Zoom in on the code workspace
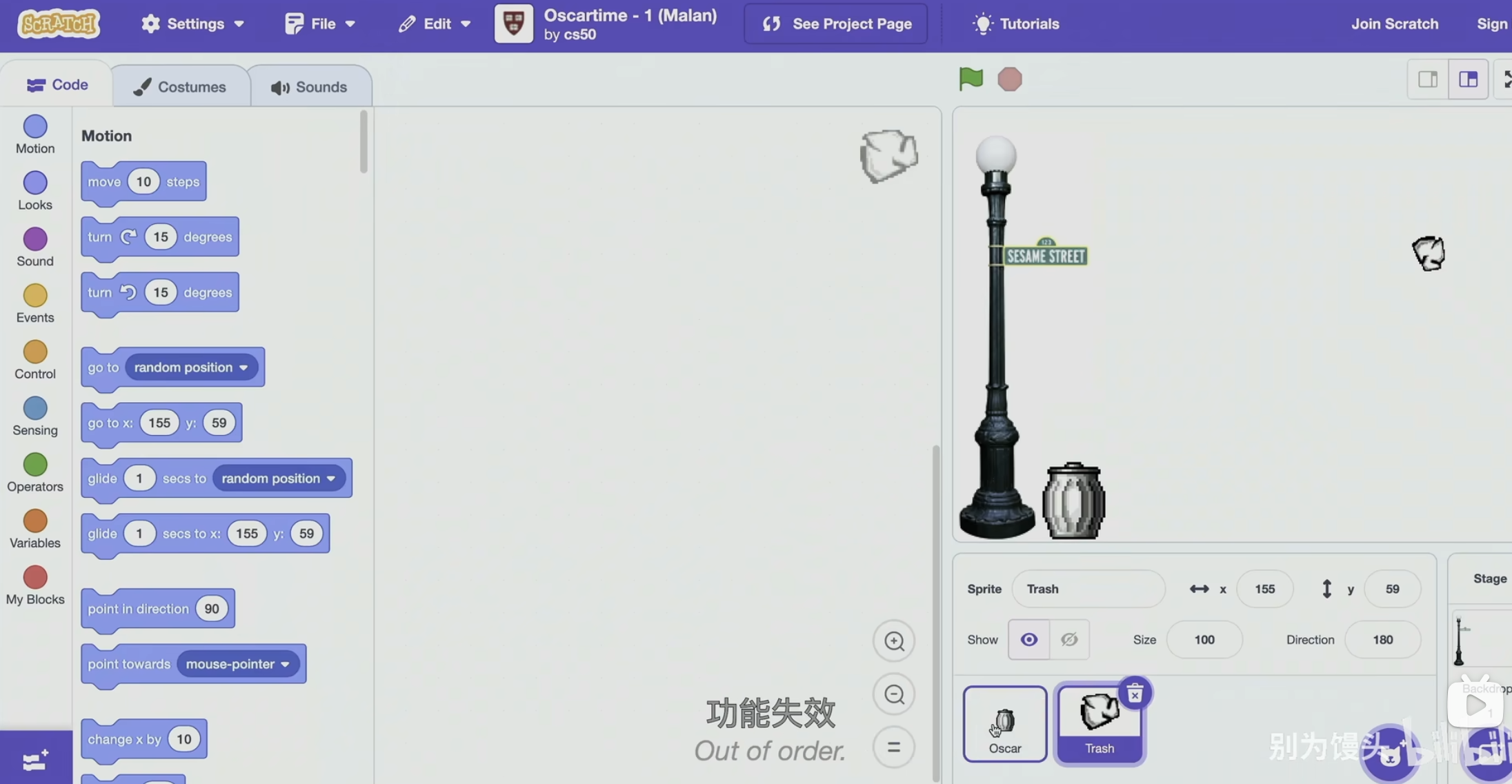1512x784 pixels. click(x=894, y=641)
